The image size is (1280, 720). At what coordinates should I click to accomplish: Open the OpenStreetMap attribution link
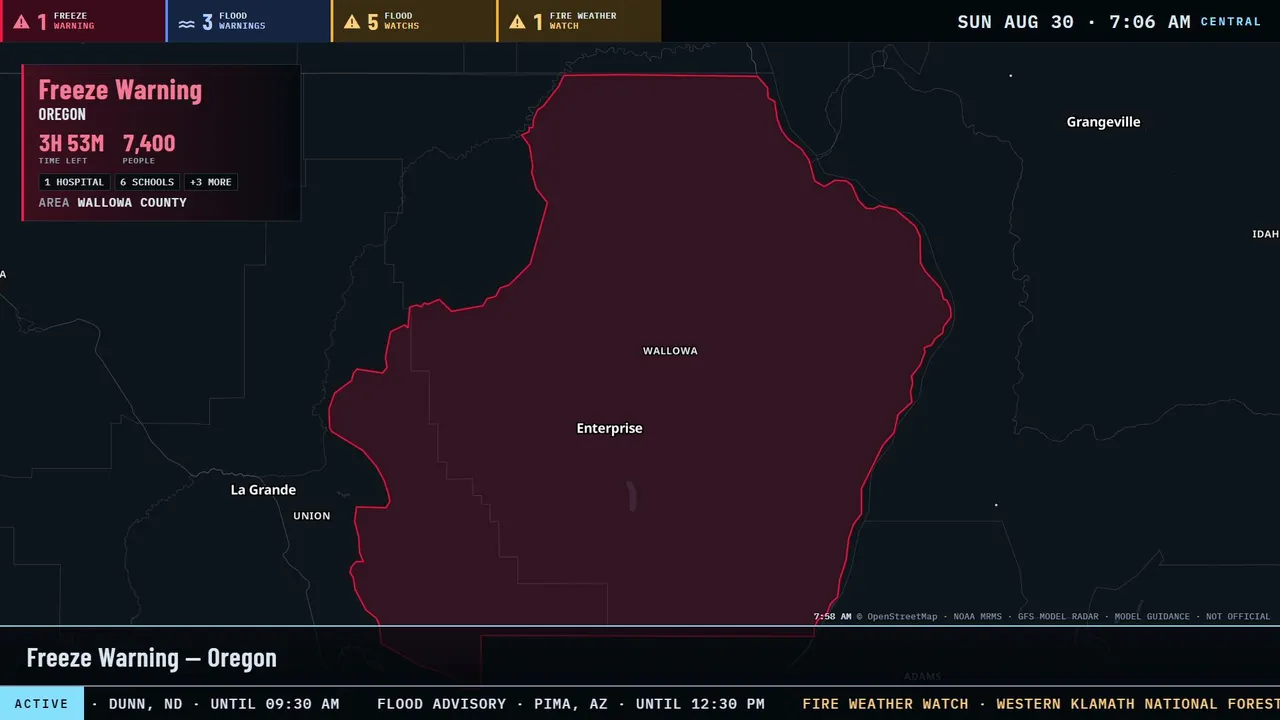897,617
